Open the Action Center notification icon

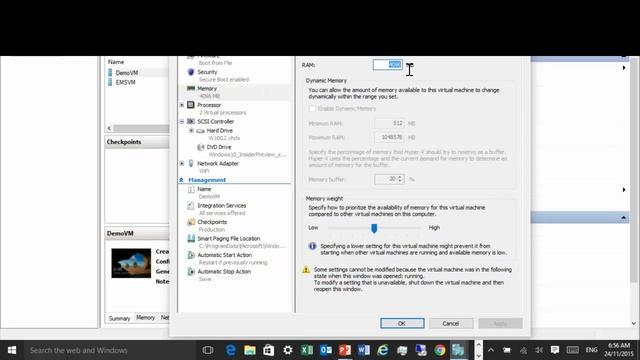[555, 350]
